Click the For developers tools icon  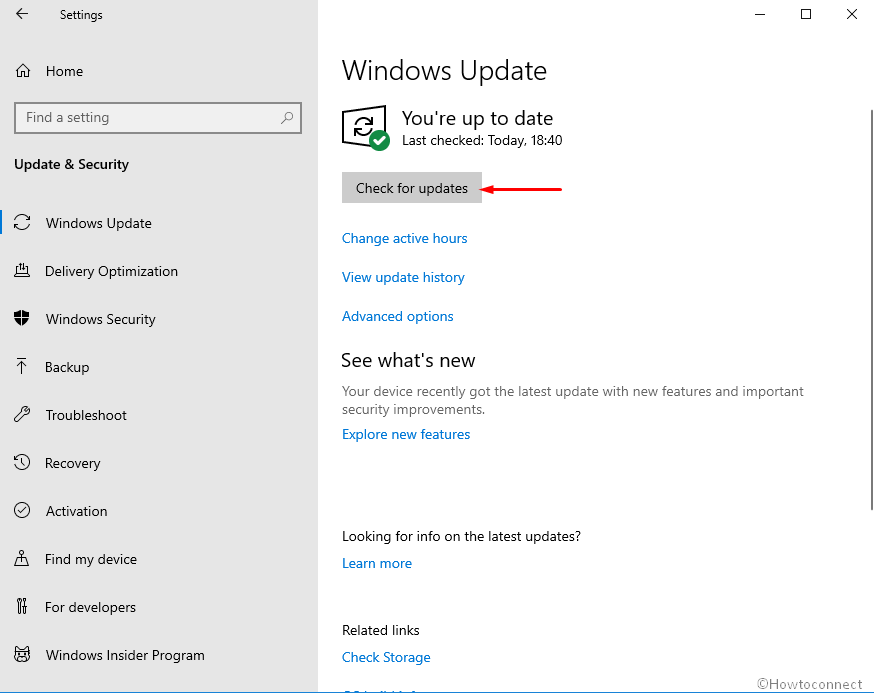point(22,606)
